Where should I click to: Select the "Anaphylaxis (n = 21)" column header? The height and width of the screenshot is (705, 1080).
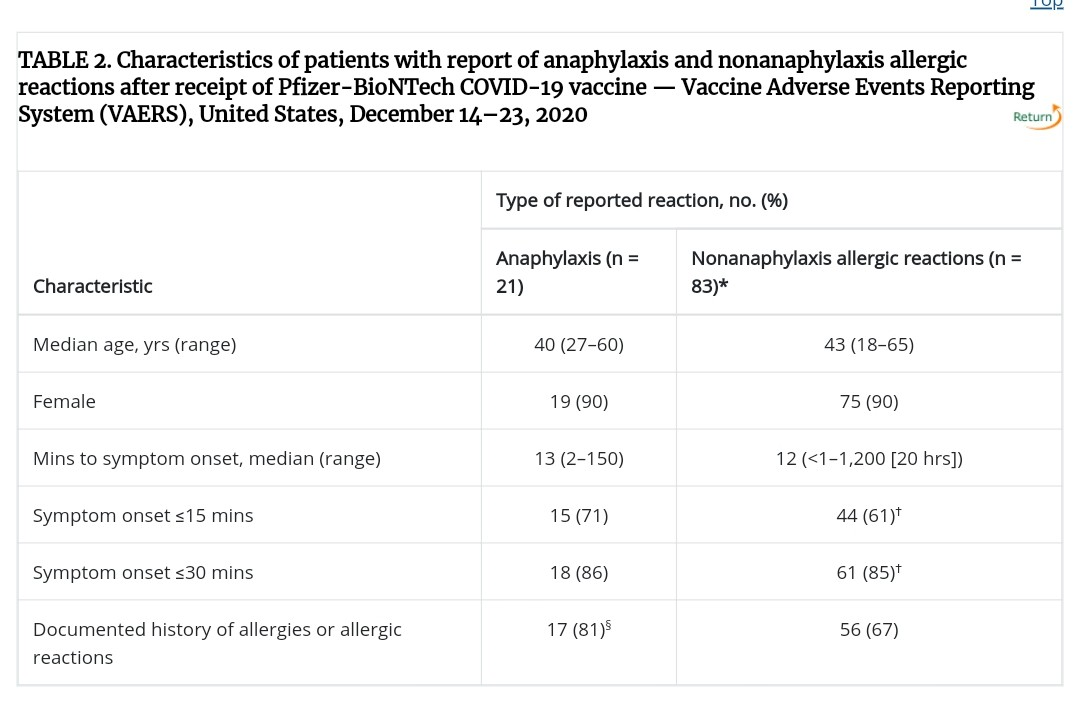click(567, 272)
